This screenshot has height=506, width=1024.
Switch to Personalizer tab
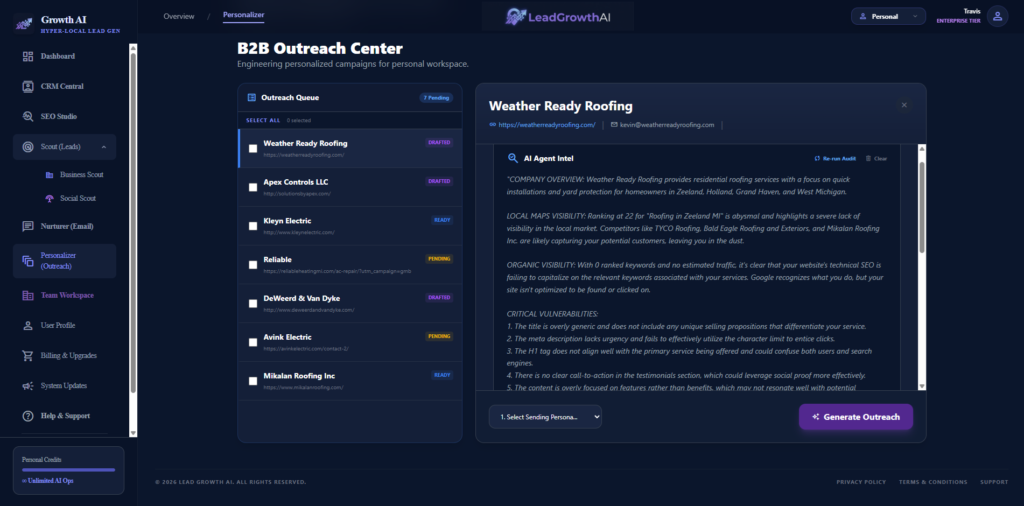tap(244, 14)
